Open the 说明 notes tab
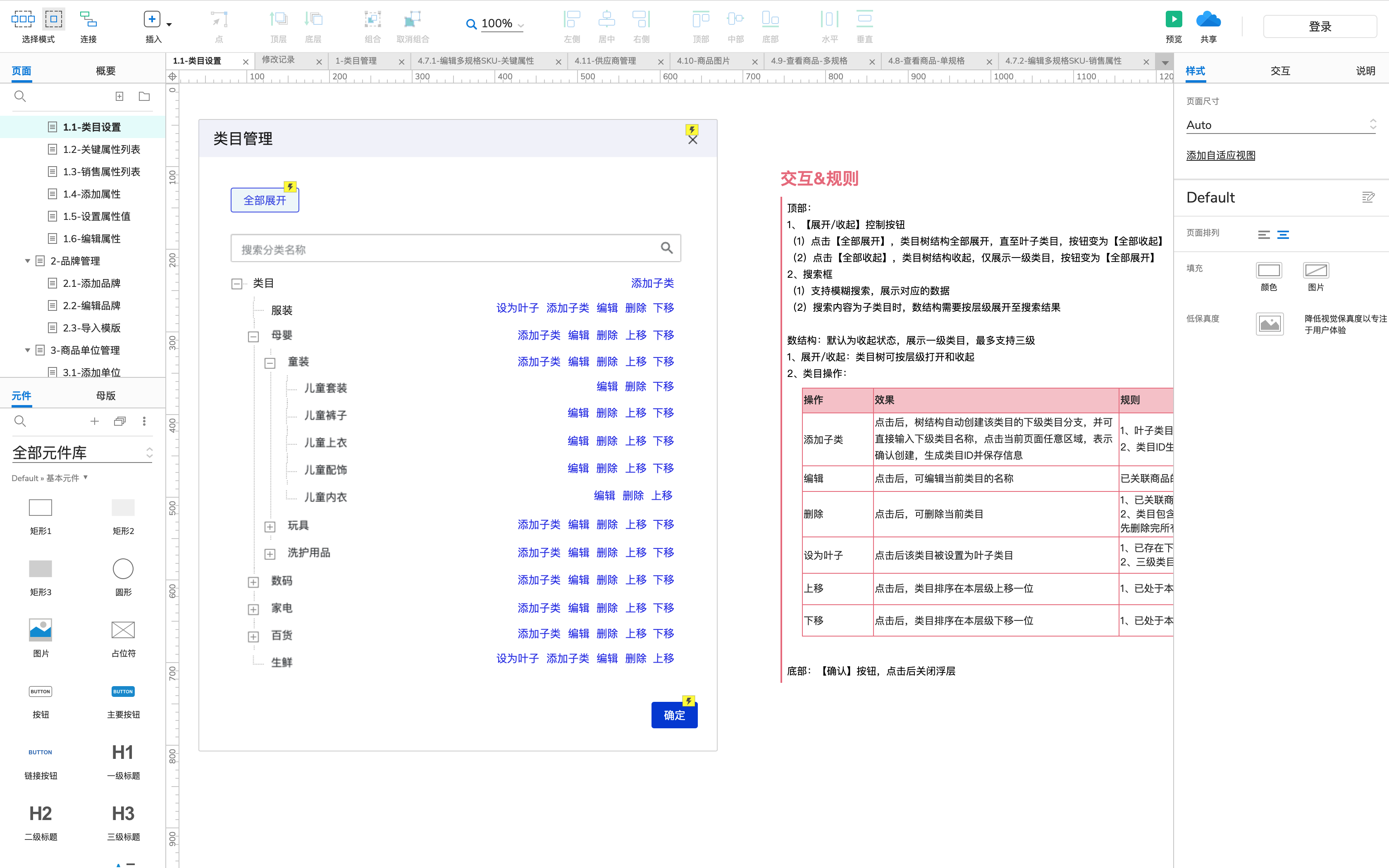 pos(1365,71)
